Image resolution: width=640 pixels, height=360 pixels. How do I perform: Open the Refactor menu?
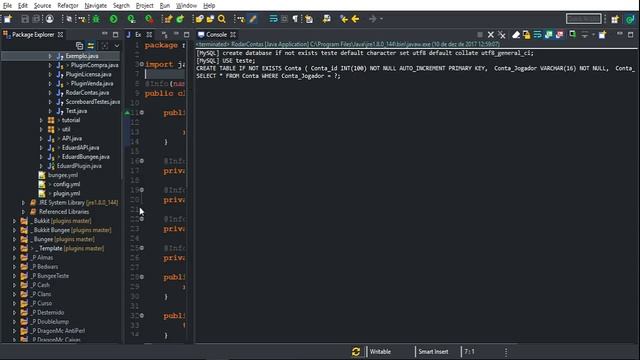click(x=68, y=6)
